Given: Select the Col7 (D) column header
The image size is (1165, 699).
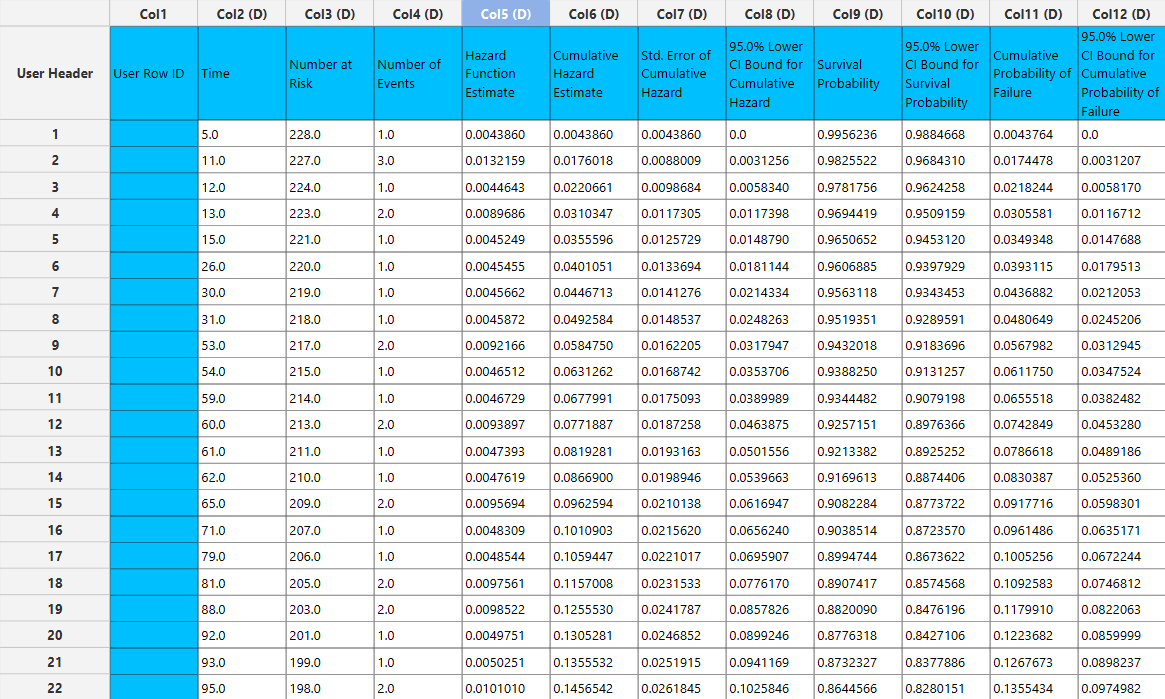Looking at the screenshot, I should pos(682,13).
